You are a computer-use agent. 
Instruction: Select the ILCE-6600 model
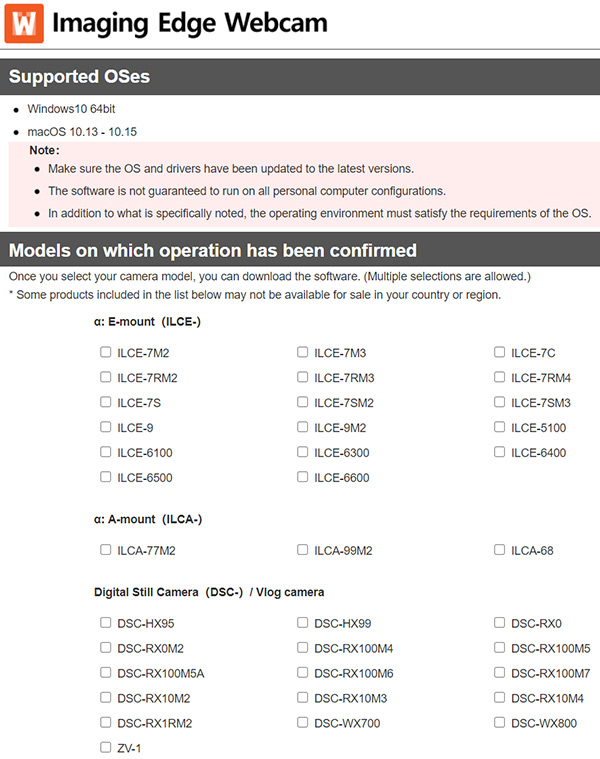pyautogui.click(x=303, y=477)
